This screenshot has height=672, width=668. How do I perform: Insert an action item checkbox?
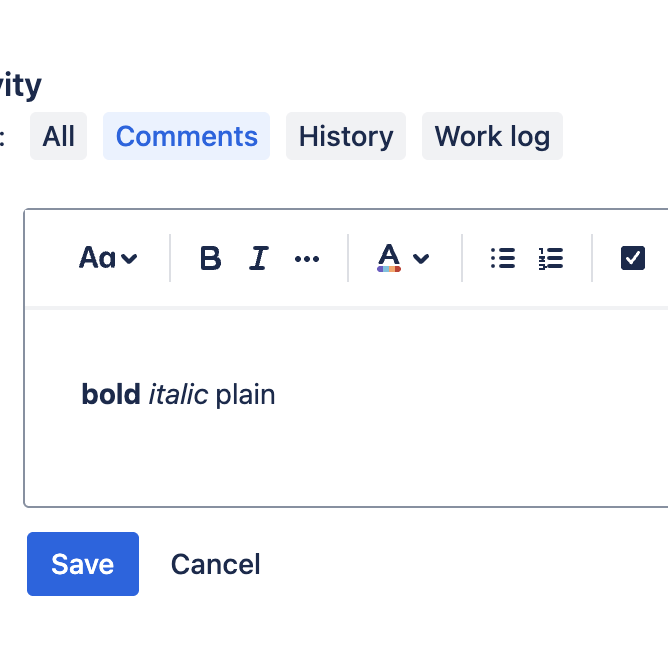click(x=633, y=258)
